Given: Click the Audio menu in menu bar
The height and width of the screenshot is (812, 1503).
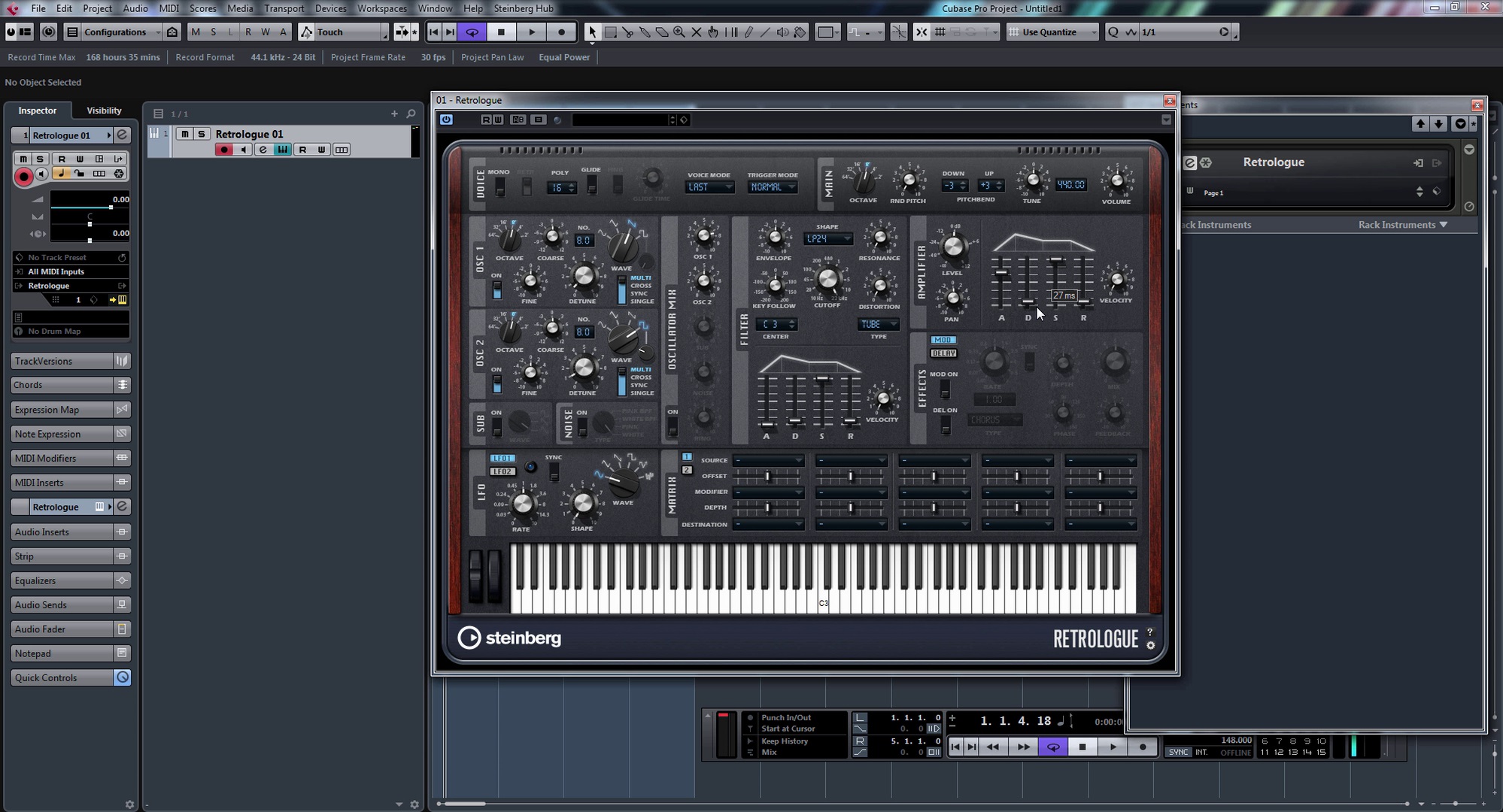Looking at the screenshot, I should click(x=135, y=8).
